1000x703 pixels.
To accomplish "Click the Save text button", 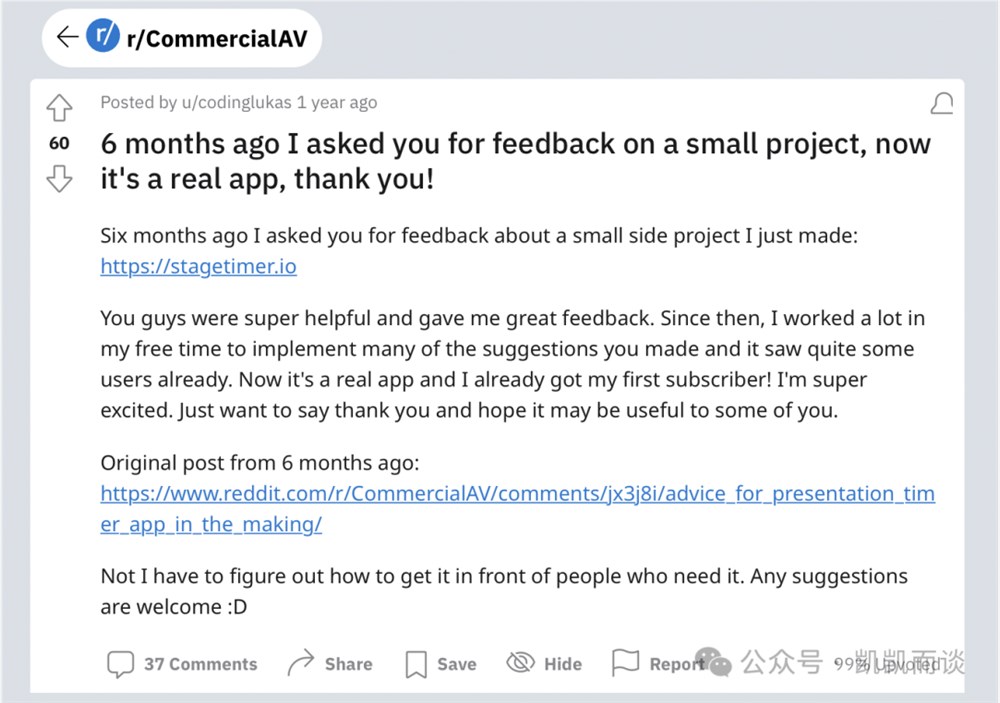I will click(x=456, y=664).
